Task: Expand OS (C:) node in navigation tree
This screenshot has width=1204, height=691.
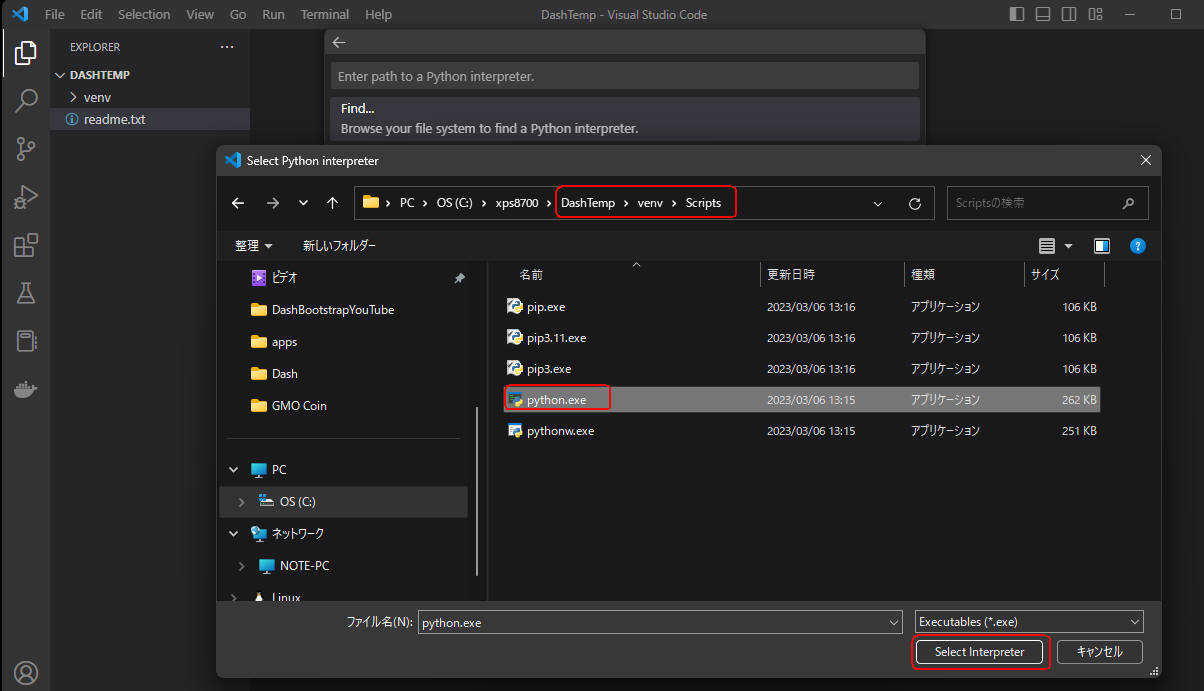Action: (x=241, y=501)
